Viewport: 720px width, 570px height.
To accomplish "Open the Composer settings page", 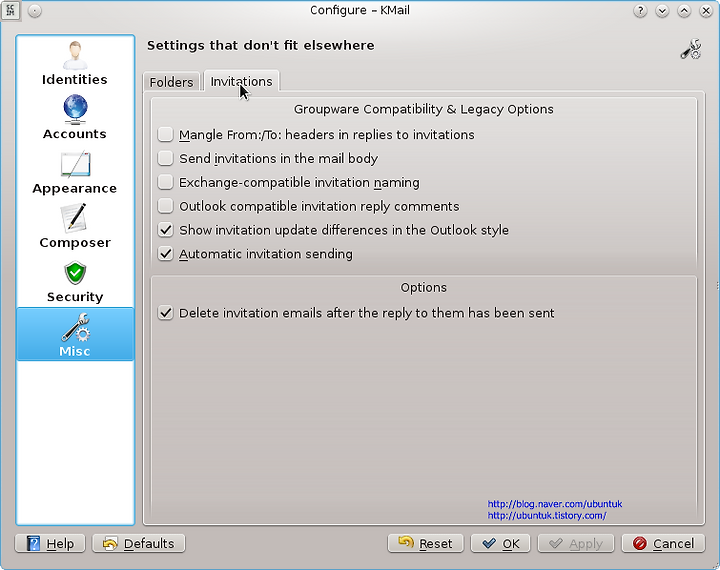I will pos(75,226).
